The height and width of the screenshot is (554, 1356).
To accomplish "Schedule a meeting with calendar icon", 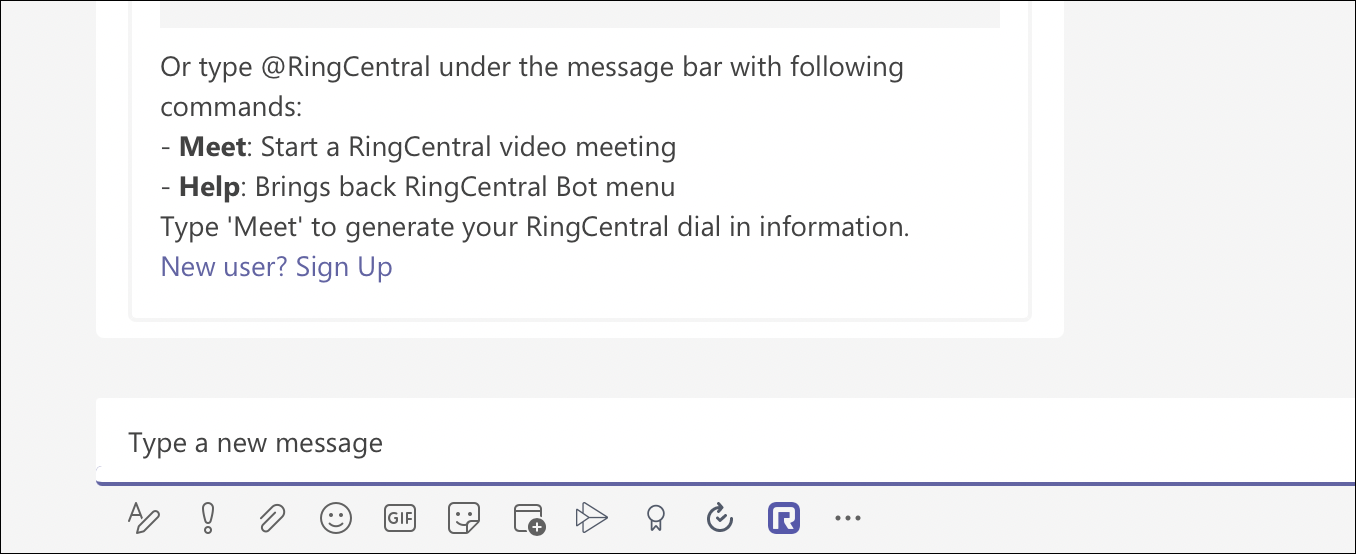I will tap(529, 517).
